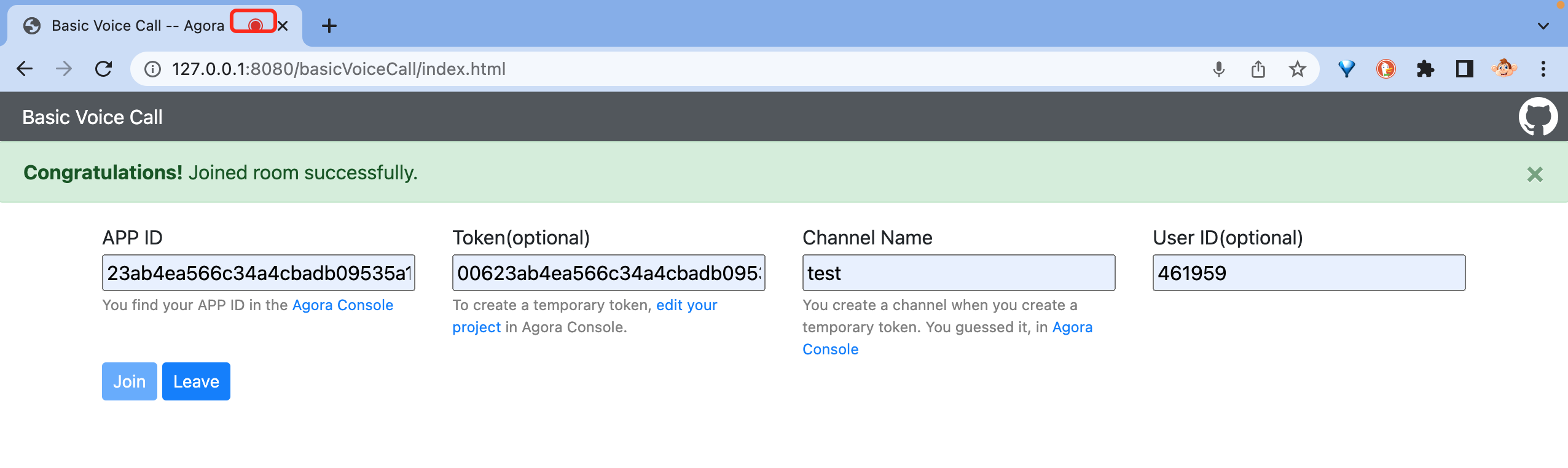This screenshot has width=1568, height=468.
Task: Open a new browser tab
Action: tap(329, 26)
